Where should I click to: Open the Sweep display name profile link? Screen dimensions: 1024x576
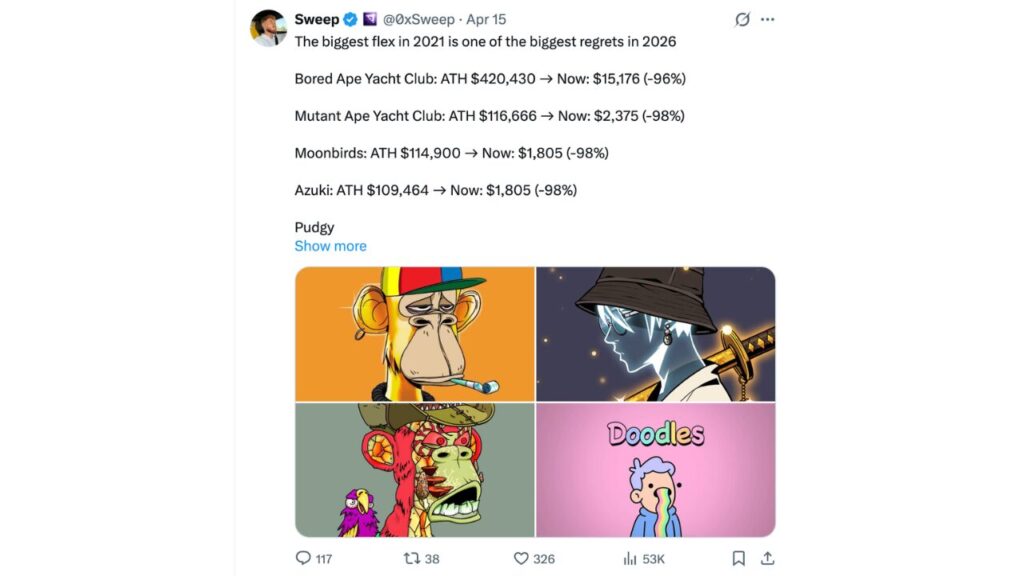tap(316, 19)
